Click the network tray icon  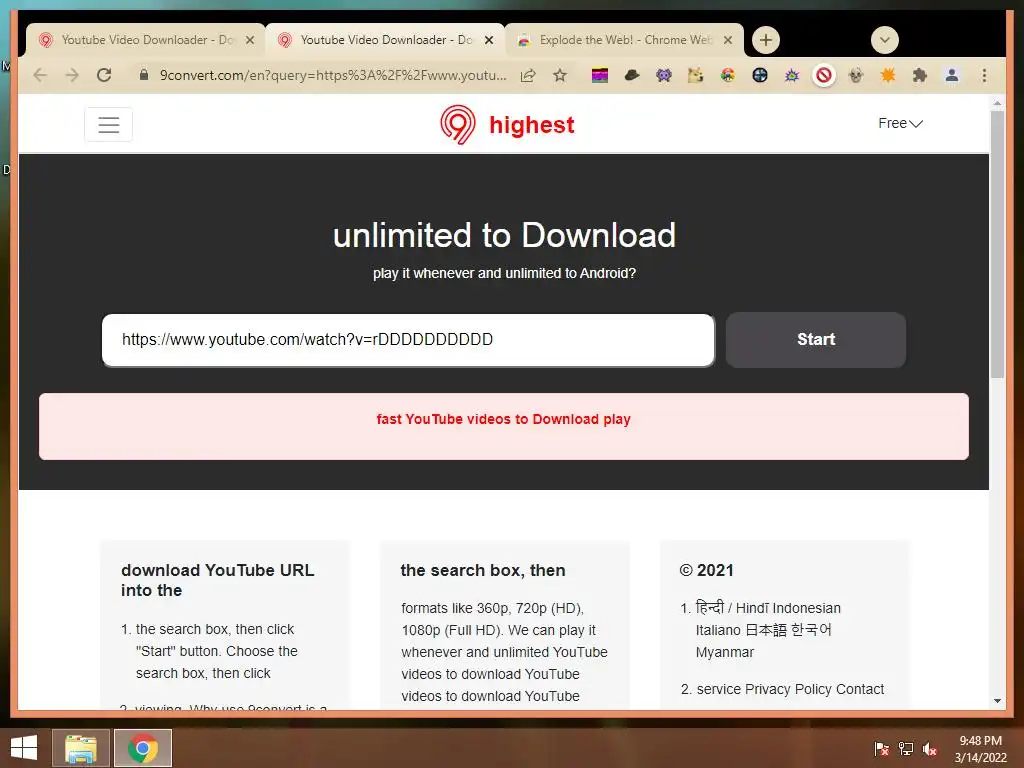(x=906, y=748)
